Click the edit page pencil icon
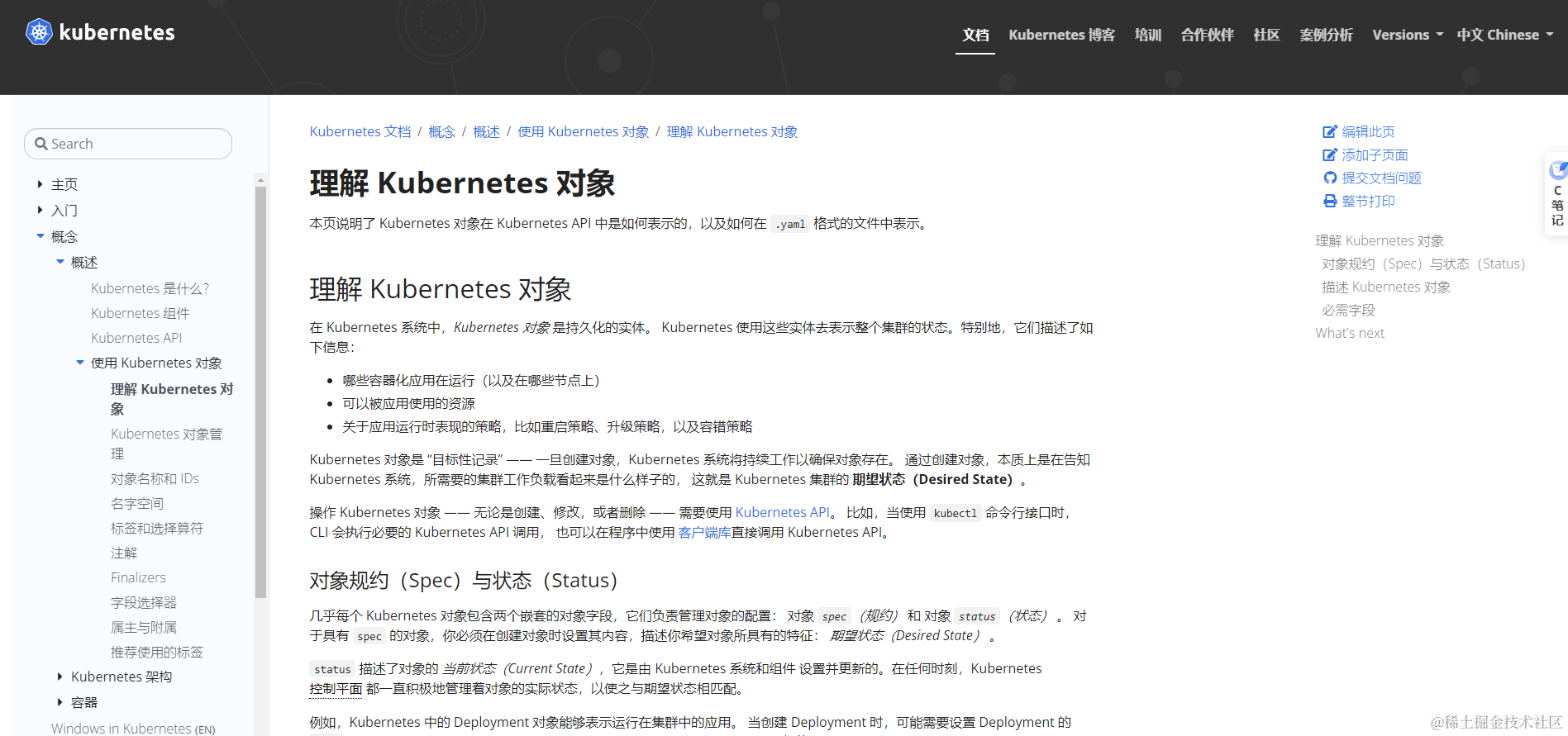This screenshot has height=736, width=1568. click(1330, 131)
